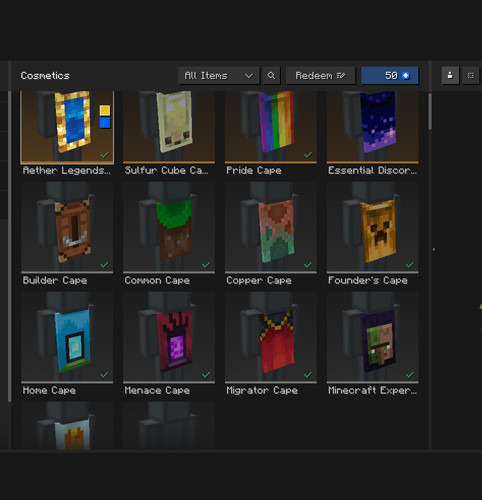The width and height of the screenshot is (482, 500).
Task: Pick the yellow color variant swatch
Action: (x=105, y=110)
